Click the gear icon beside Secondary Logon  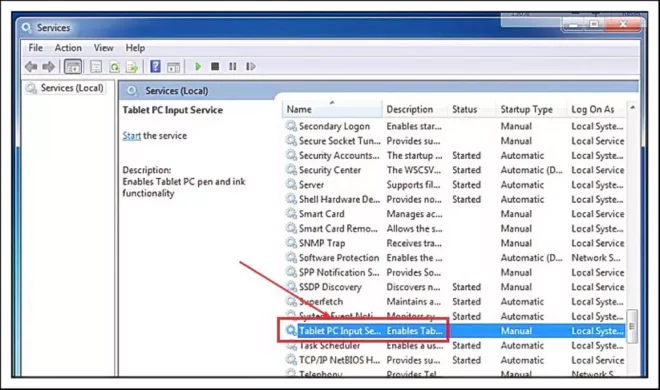(291, 126)
